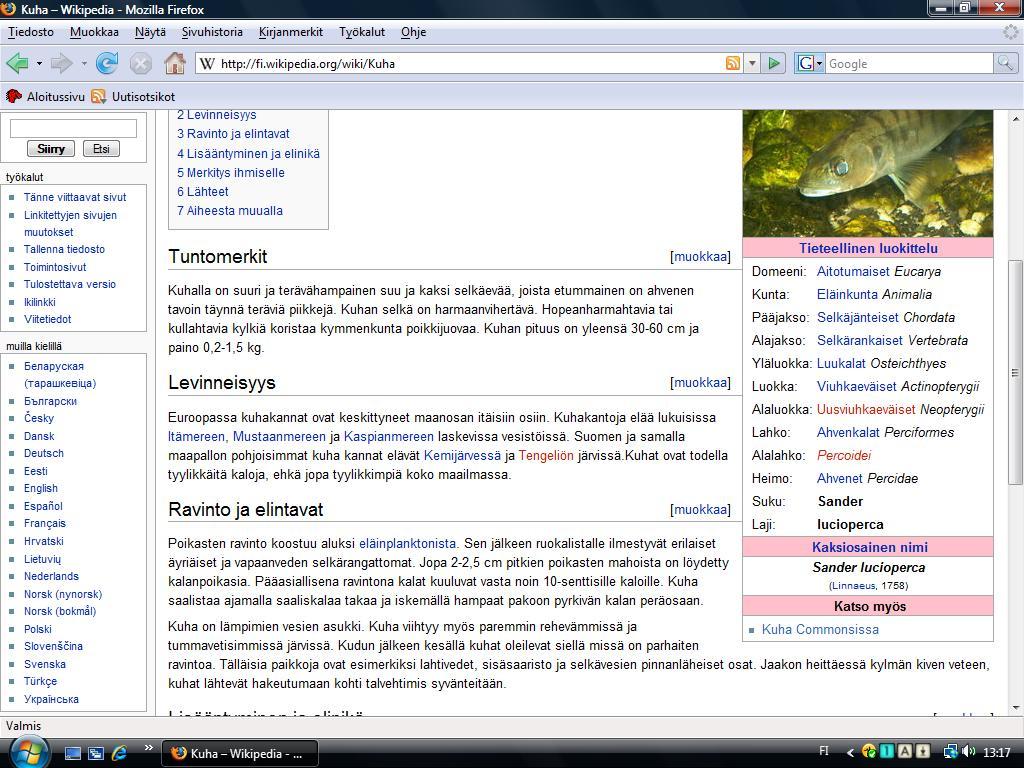Open Tulostettava versio link

(70, 284)
